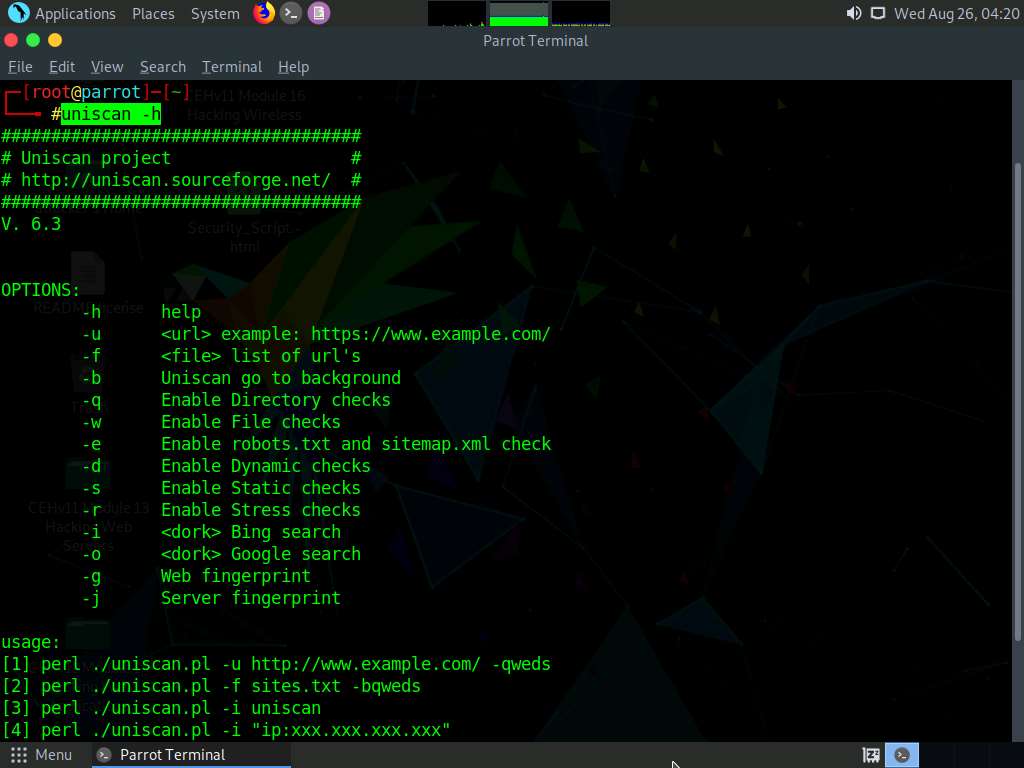Image resolution: width=1024 pixels, height=768 pixels.
Task: Click the right system monitor graph
Action: click(581, 14)
